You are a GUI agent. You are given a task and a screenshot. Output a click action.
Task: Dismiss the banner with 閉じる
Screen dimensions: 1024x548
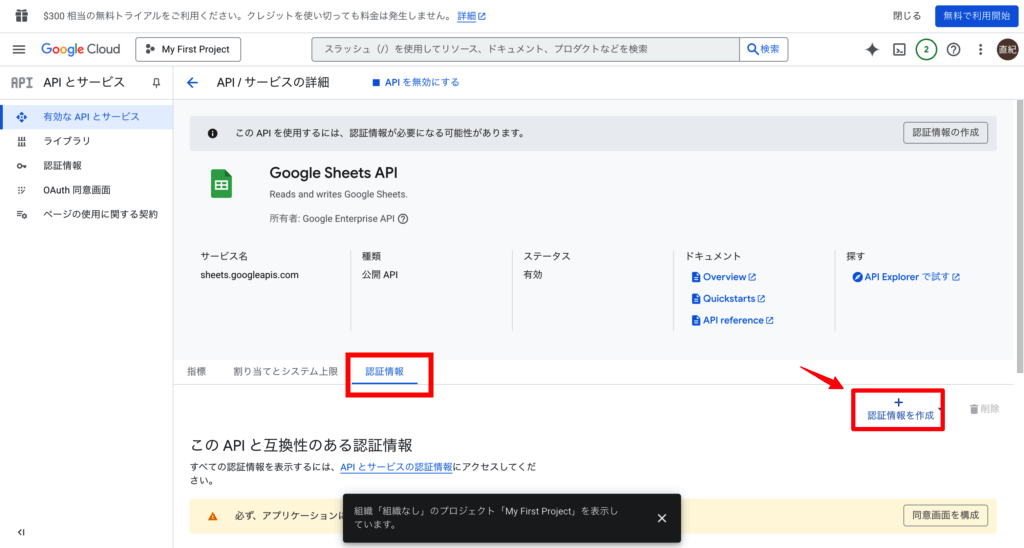pos(906,16)
